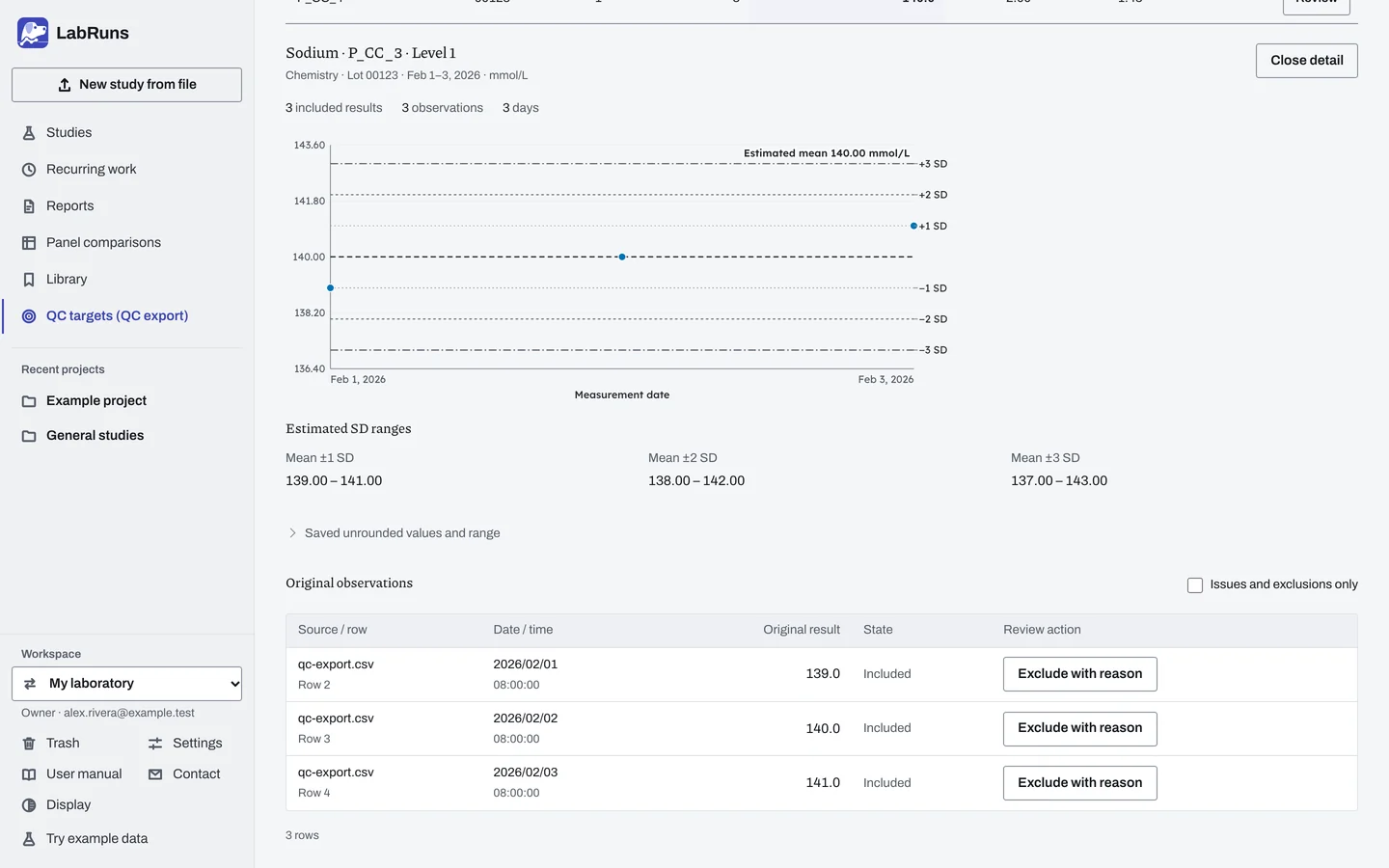The width and height of the screenshot is (1389, 868).
Task: Click the QC targets bullseye icon
Action: coord(29,316)
